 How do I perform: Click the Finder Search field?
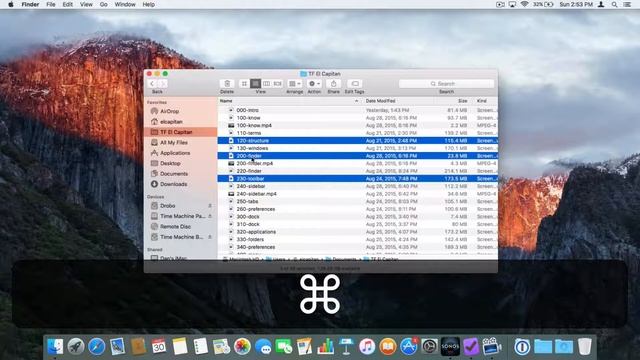pyautogui.click(x=446, y=84)
